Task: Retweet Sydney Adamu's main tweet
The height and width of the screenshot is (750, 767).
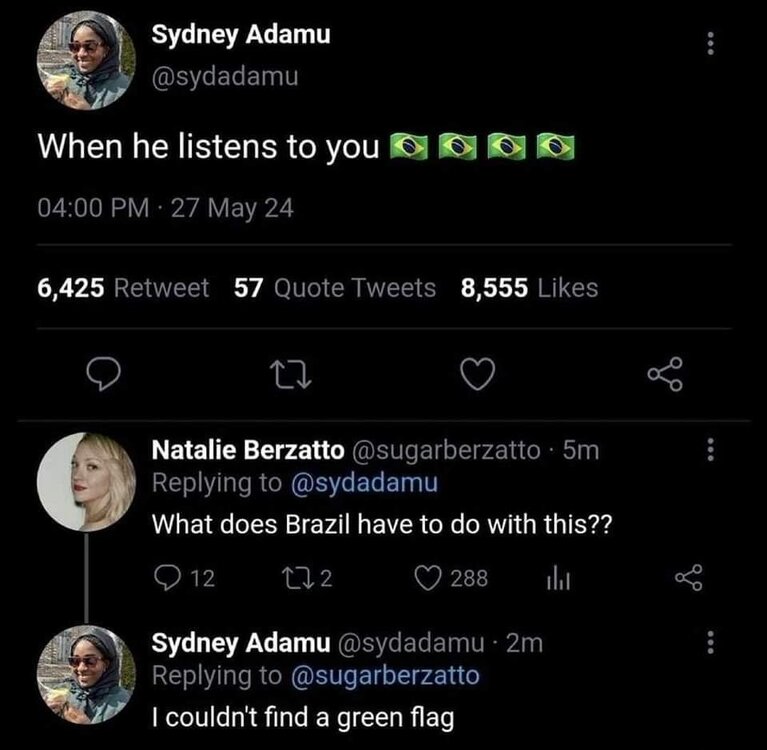Action: 292,374
